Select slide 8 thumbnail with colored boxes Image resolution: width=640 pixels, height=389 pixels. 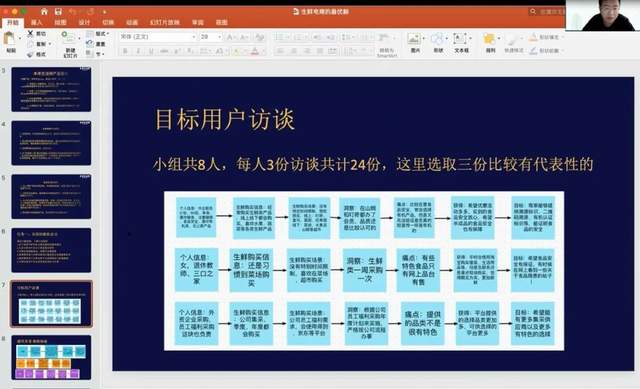coord(51,357)
